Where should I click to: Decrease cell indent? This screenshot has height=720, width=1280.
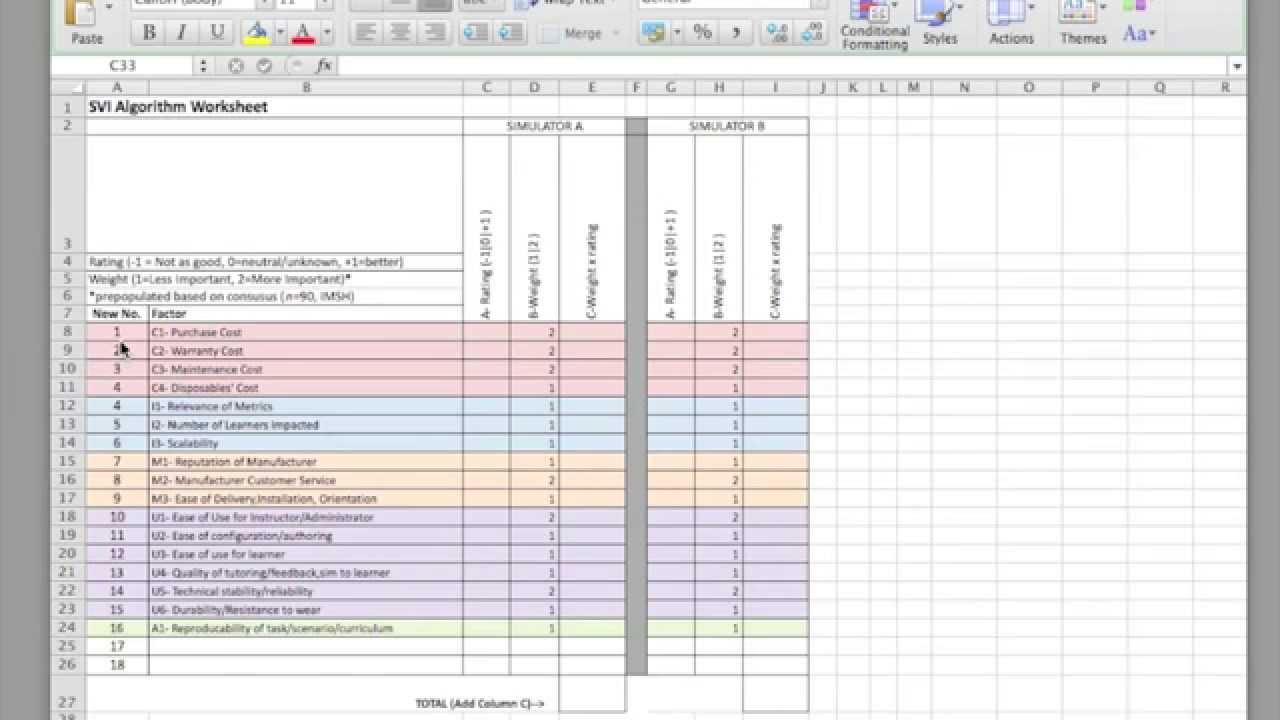click(x=476, y=32)
